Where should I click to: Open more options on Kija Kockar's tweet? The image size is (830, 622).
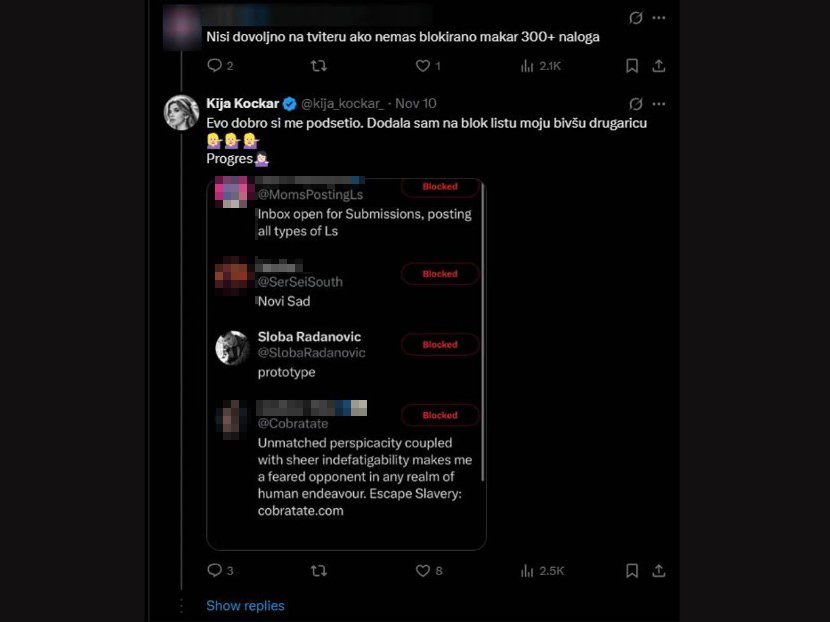[659, 103]
